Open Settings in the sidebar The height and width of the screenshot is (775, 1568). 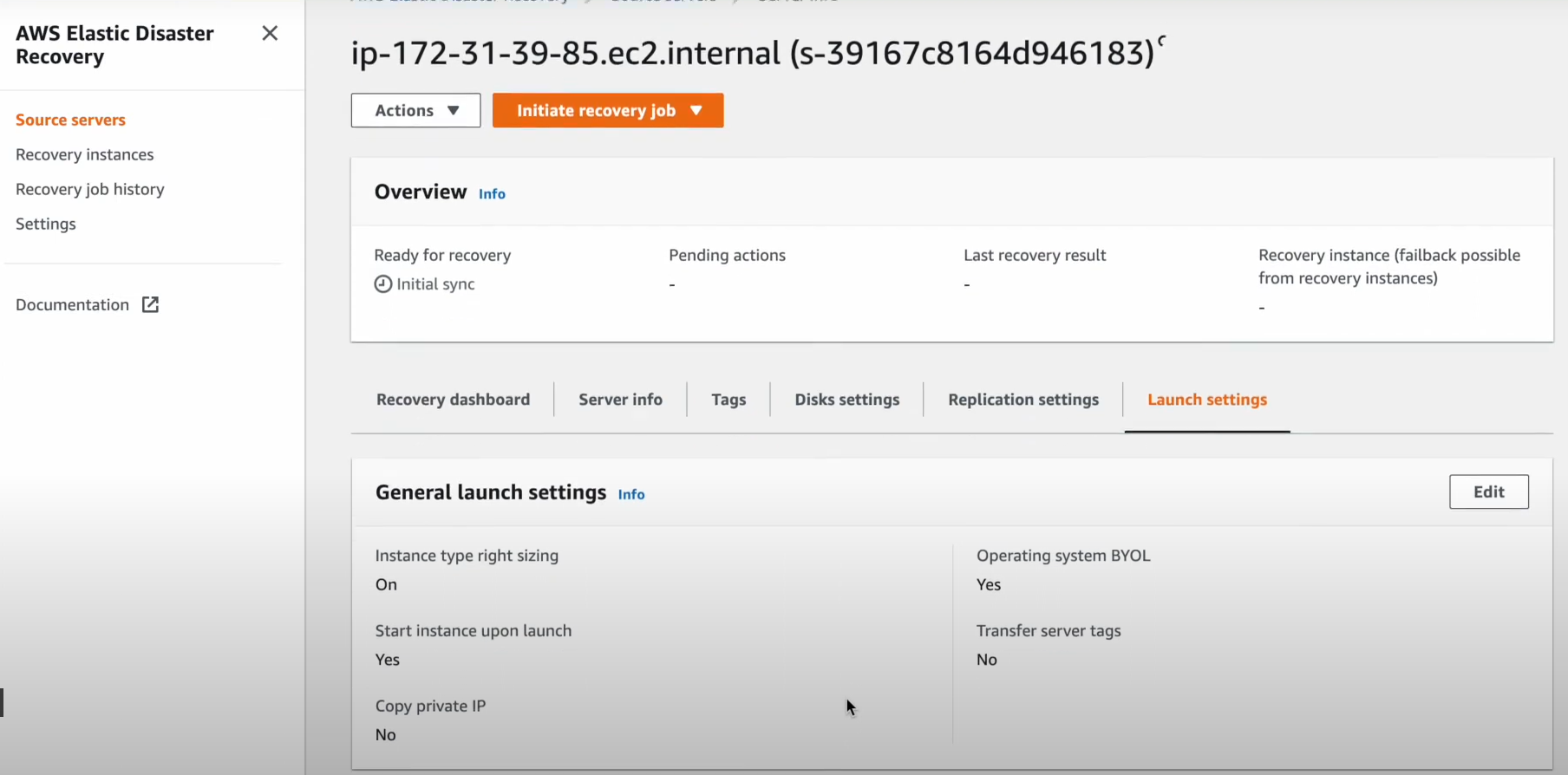(45, 224)
